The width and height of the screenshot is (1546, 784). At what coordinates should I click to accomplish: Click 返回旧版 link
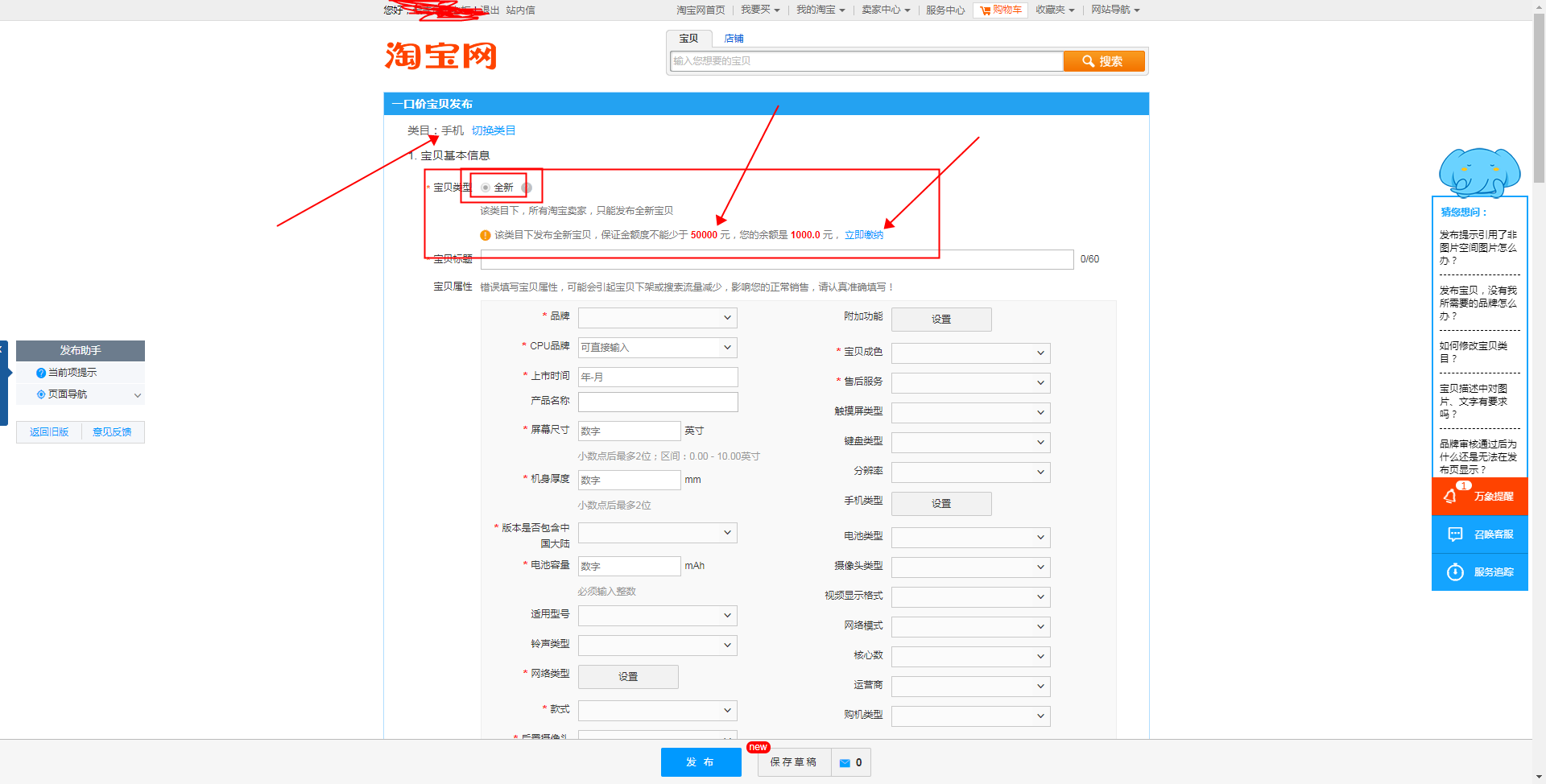pos(49,432)
